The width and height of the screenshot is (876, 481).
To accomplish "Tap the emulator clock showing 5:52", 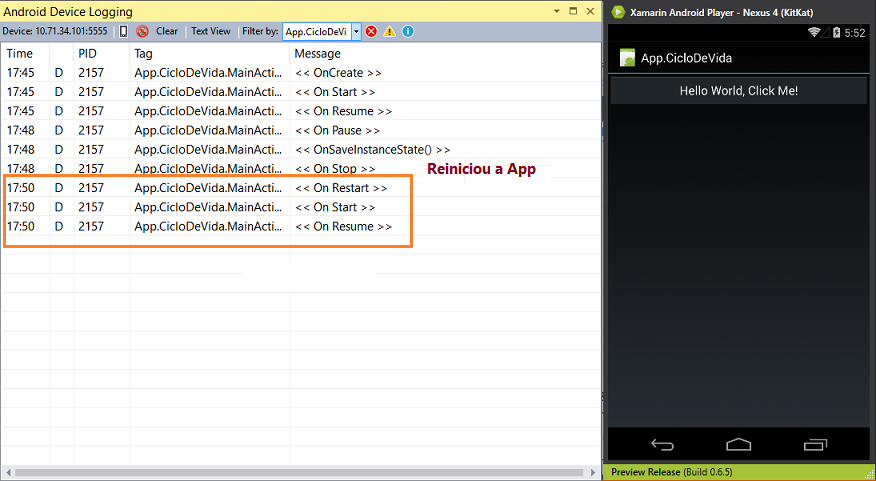I will [x=855, y=33].
